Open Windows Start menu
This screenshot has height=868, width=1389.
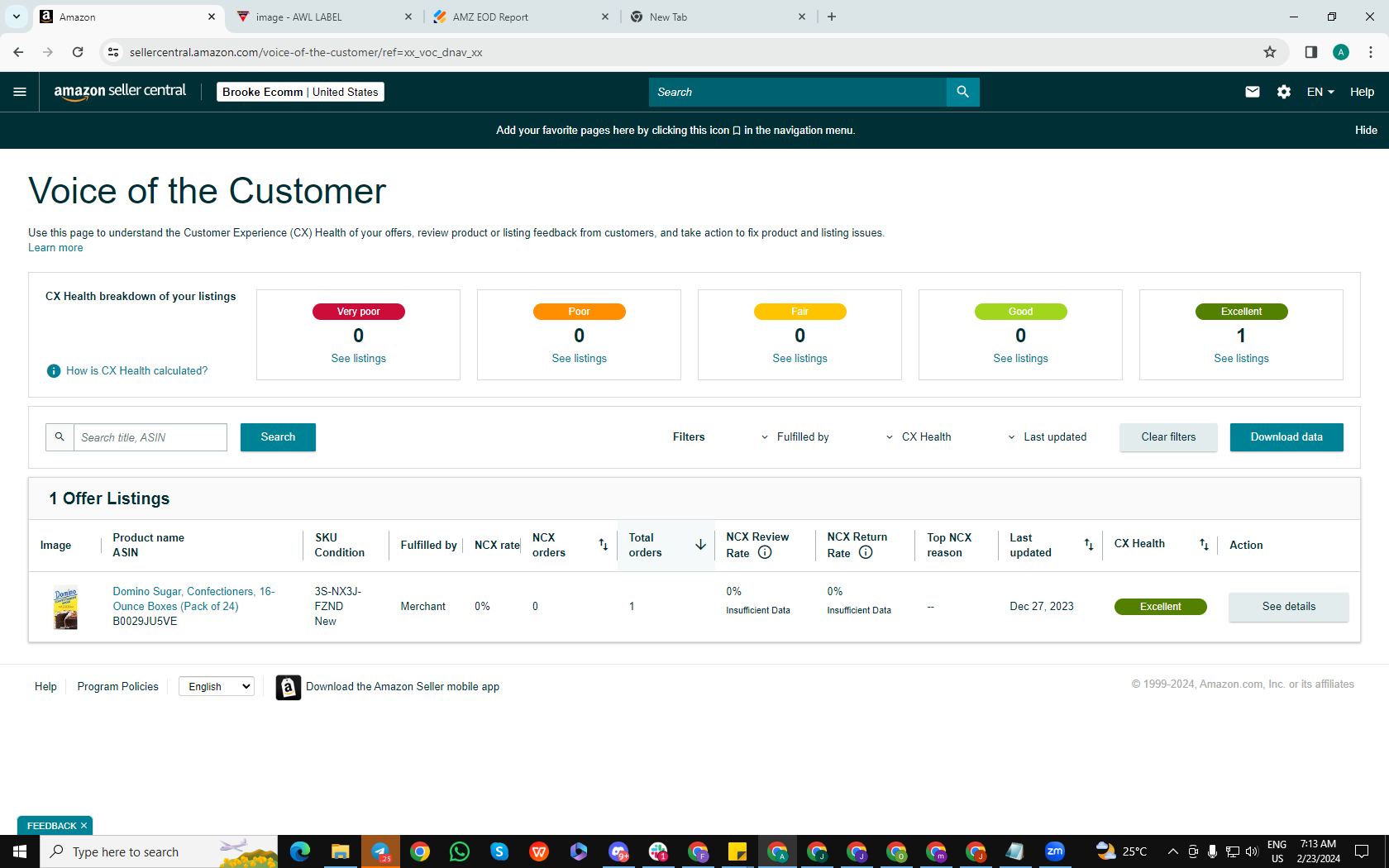coord(20,851)
